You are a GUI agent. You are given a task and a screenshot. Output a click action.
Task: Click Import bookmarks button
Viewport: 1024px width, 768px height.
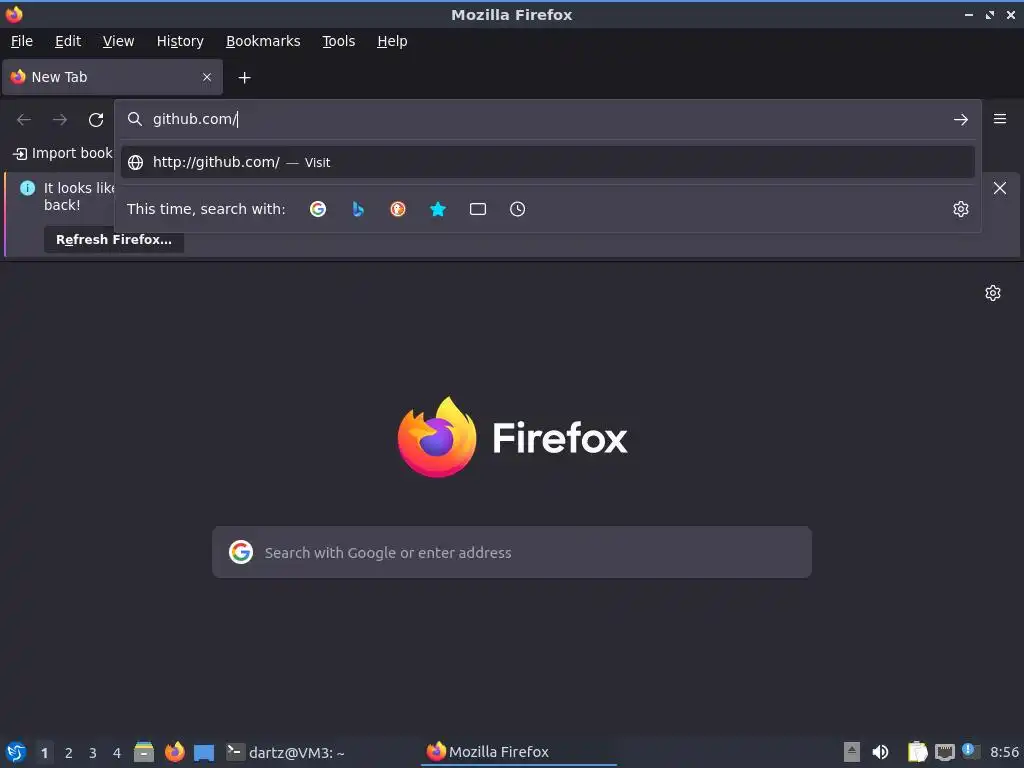[63, 153]
